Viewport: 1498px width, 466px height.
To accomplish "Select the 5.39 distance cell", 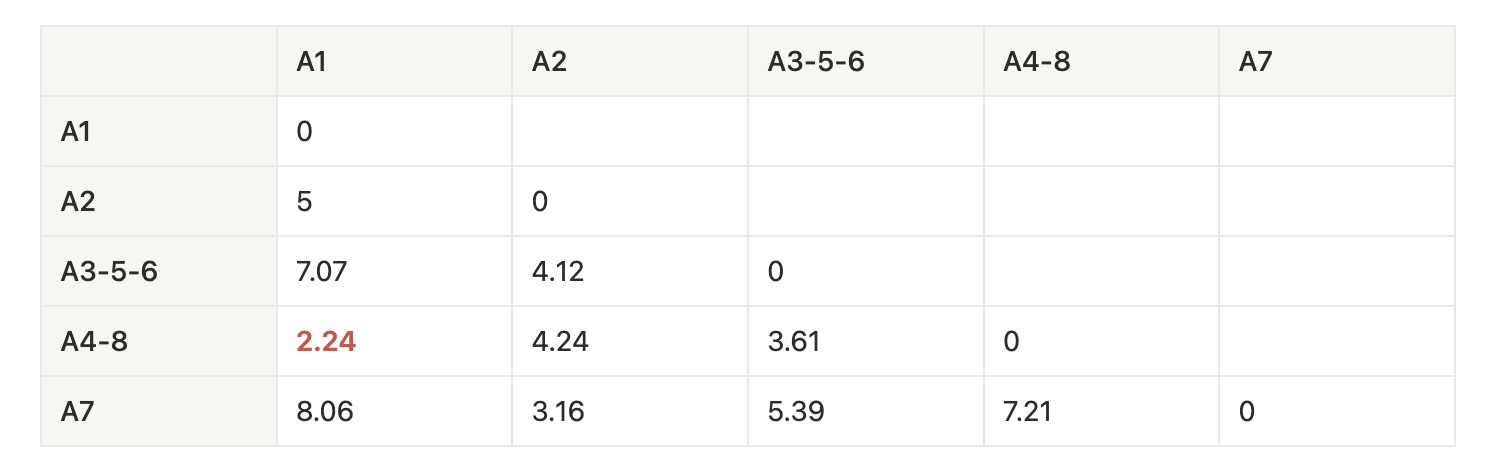I will point(796,412).
